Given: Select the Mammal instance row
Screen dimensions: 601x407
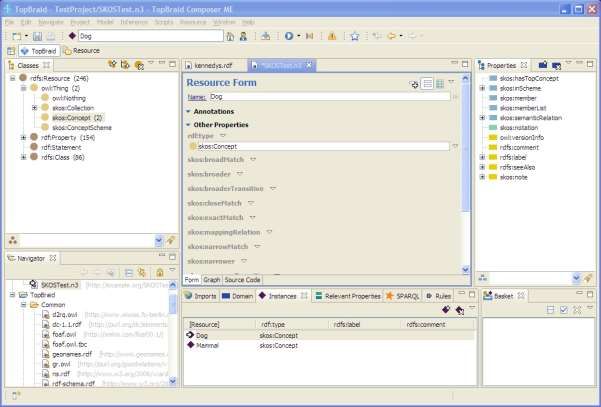Looking at the screenshot, I should coord(328,345).
